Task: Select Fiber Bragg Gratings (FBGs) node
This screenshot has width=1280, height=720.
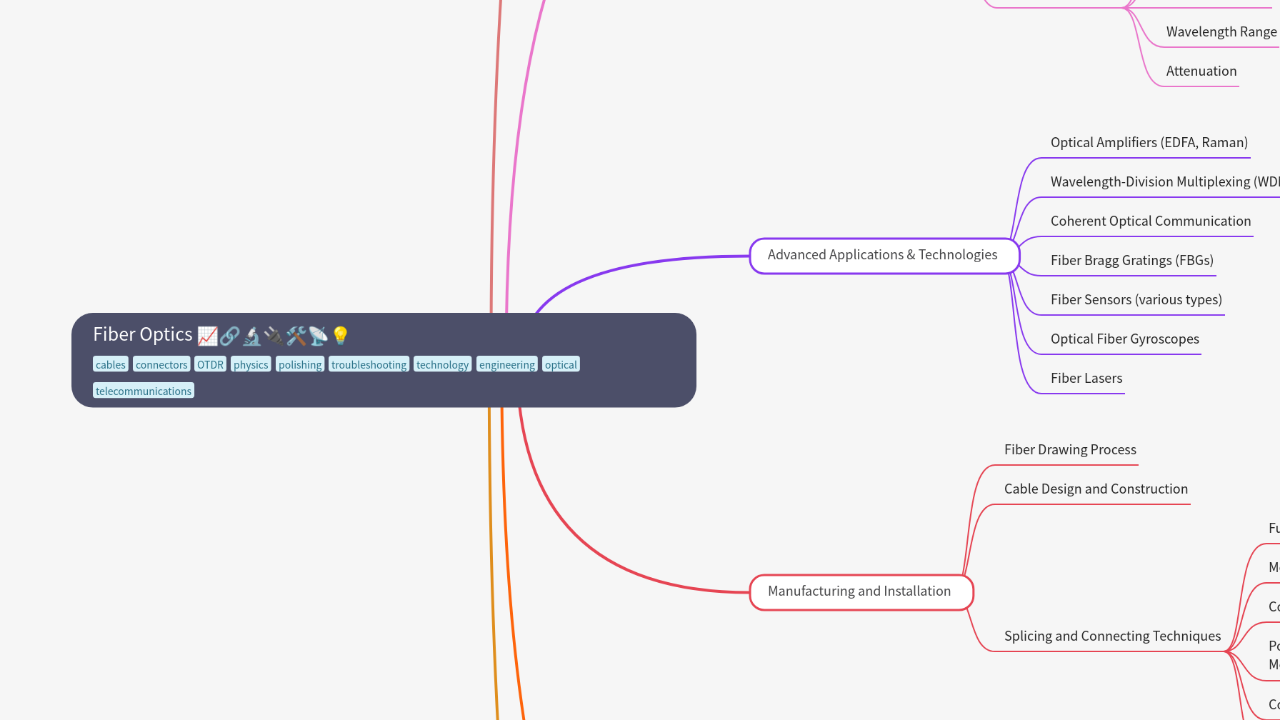Action: click(1132, 260)
